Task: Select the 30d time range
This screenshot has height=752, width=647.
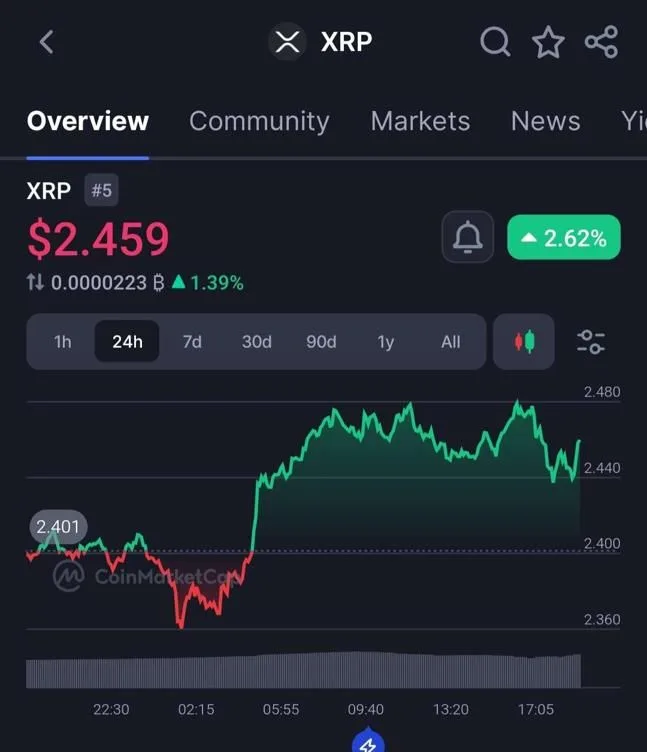Action: click(257, 342)
